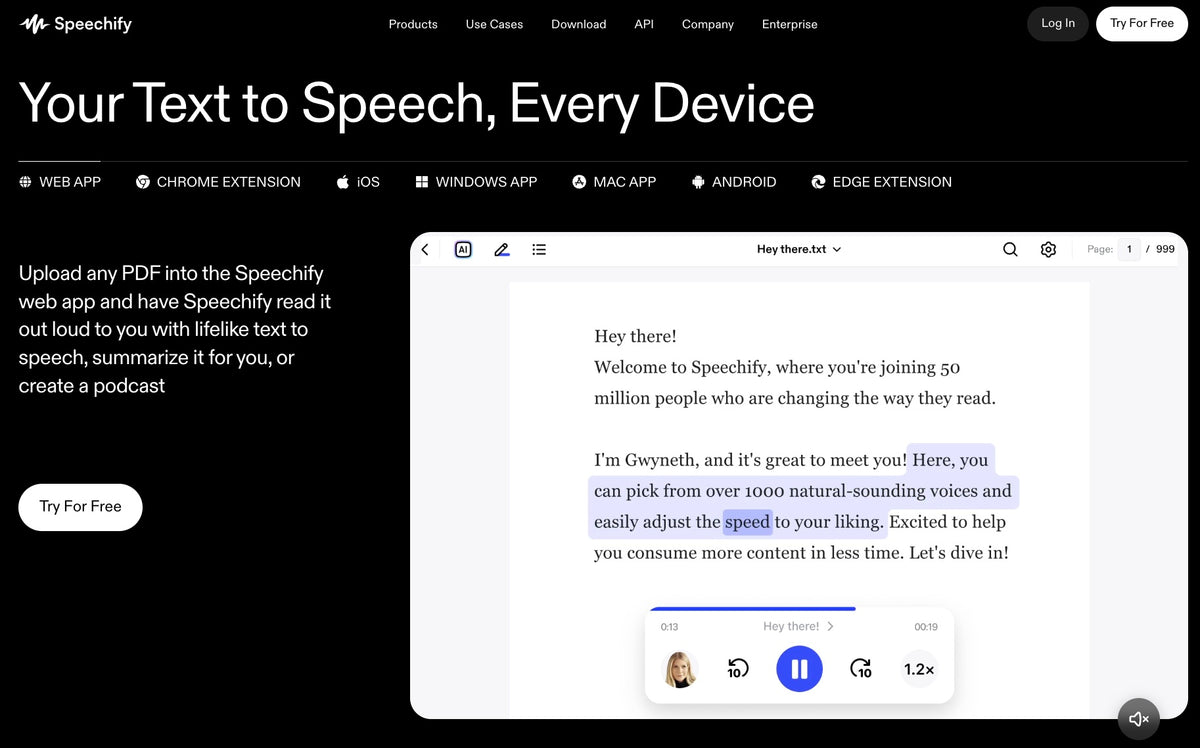Go back with the left chevron arrow
Screen dimensions: 1200x748
point(425,249)
